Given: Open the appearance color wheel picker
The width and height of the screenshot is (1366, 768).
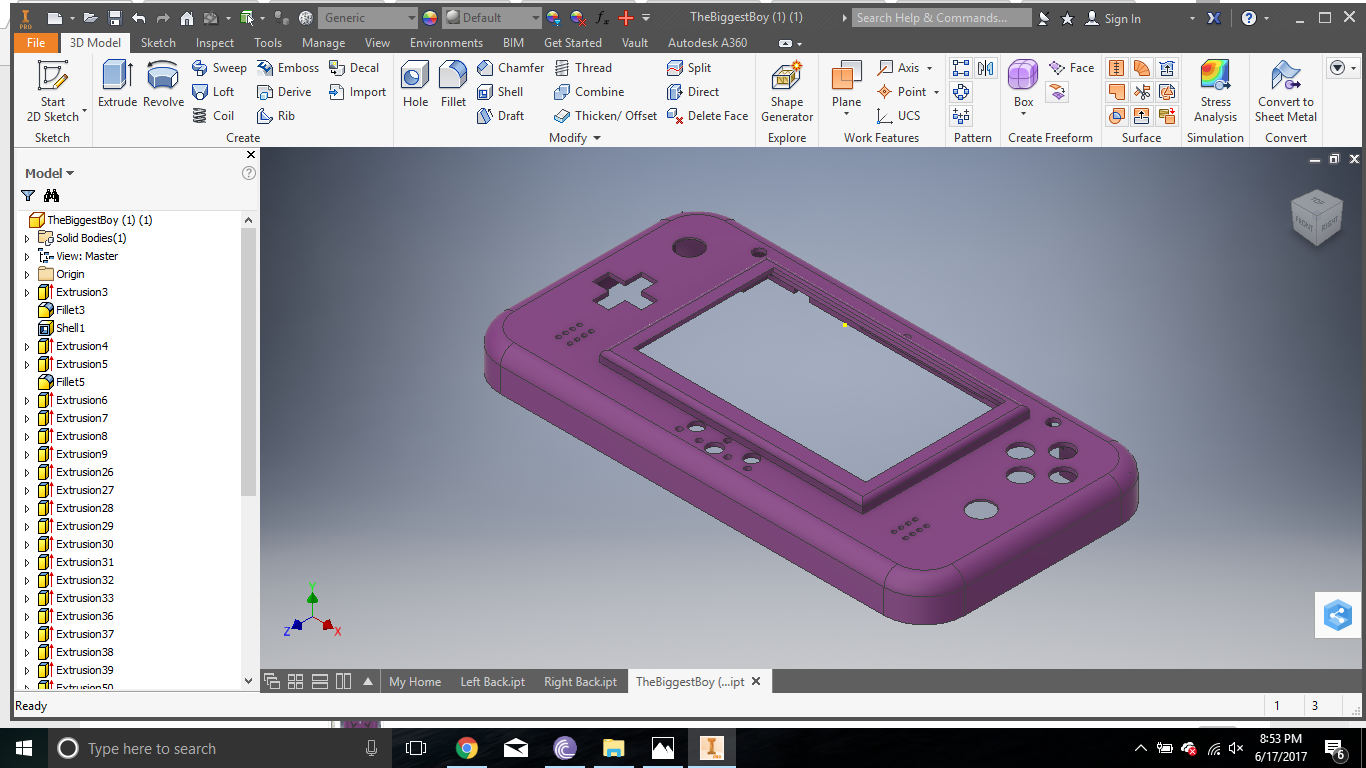Looking at the screenshot, I should pyautogui.click(x=430, y=18).
